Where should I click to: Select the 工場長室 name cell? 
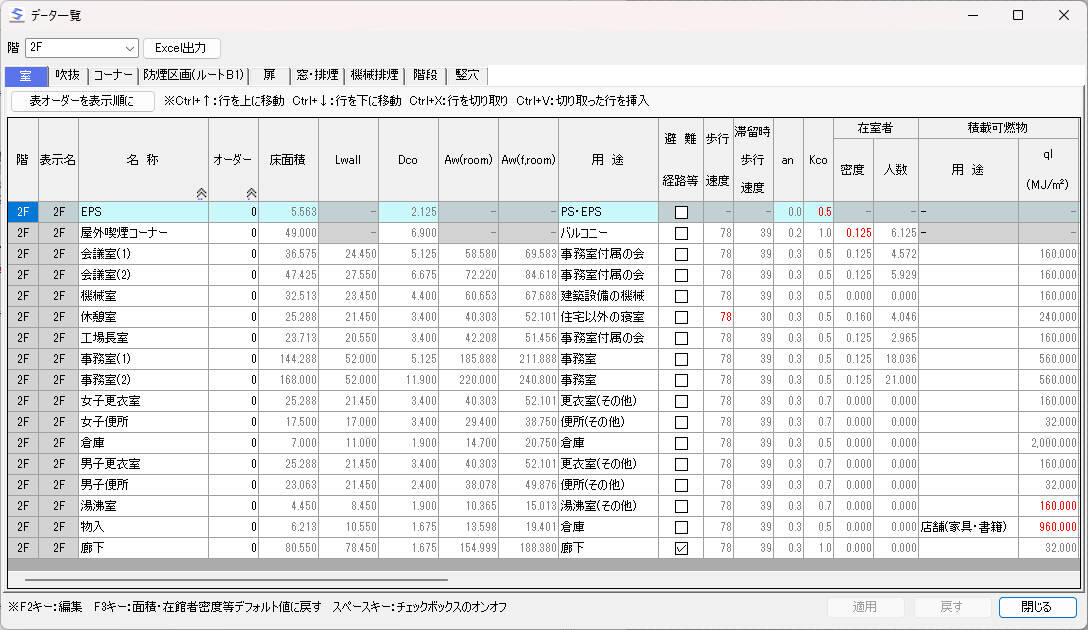pos(144,338)
